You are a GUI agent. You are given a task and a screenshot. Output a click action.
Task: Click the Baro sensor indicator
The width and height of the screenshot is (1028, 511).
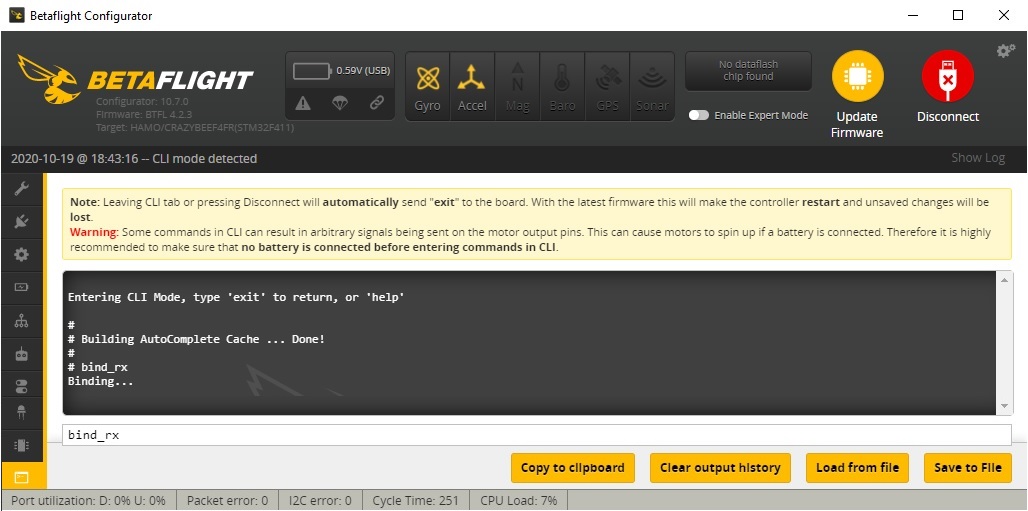coord(562,87)
